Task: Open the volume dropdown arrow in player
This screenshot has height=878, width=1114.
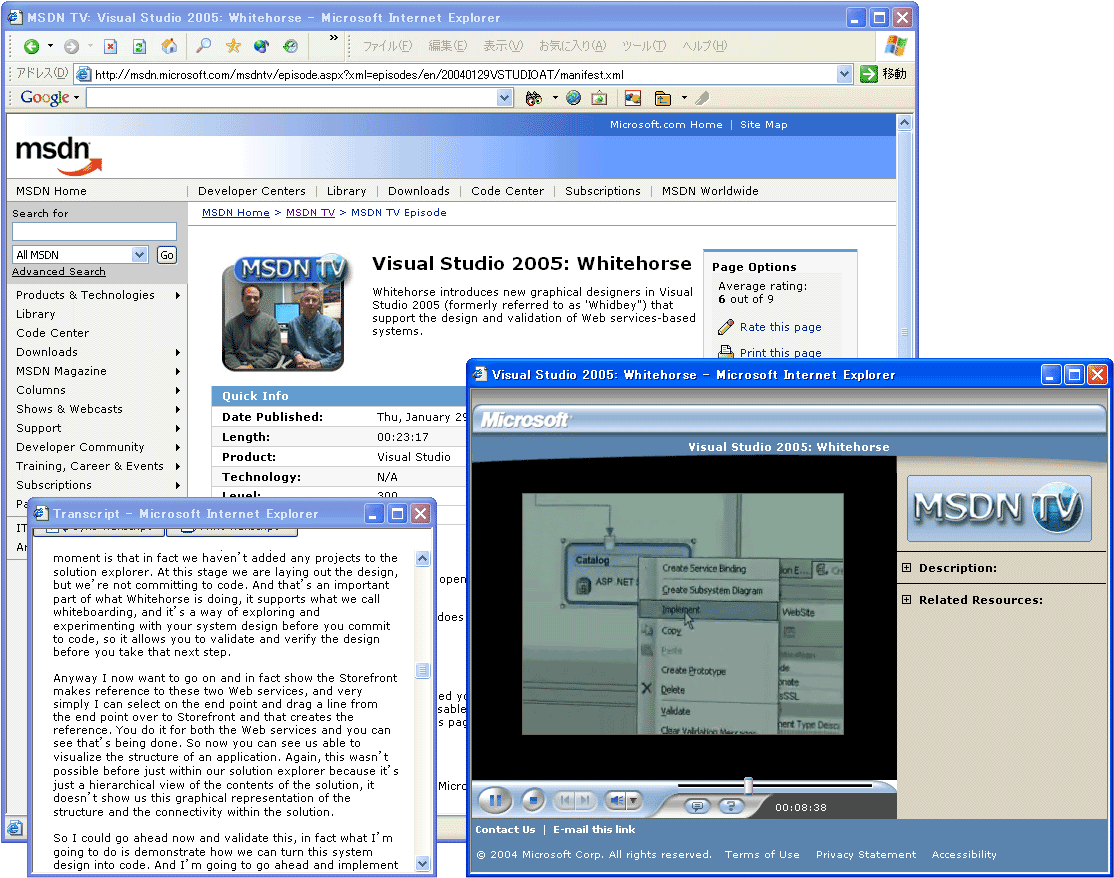Action: pyautogui.click(x=633, y=801)
